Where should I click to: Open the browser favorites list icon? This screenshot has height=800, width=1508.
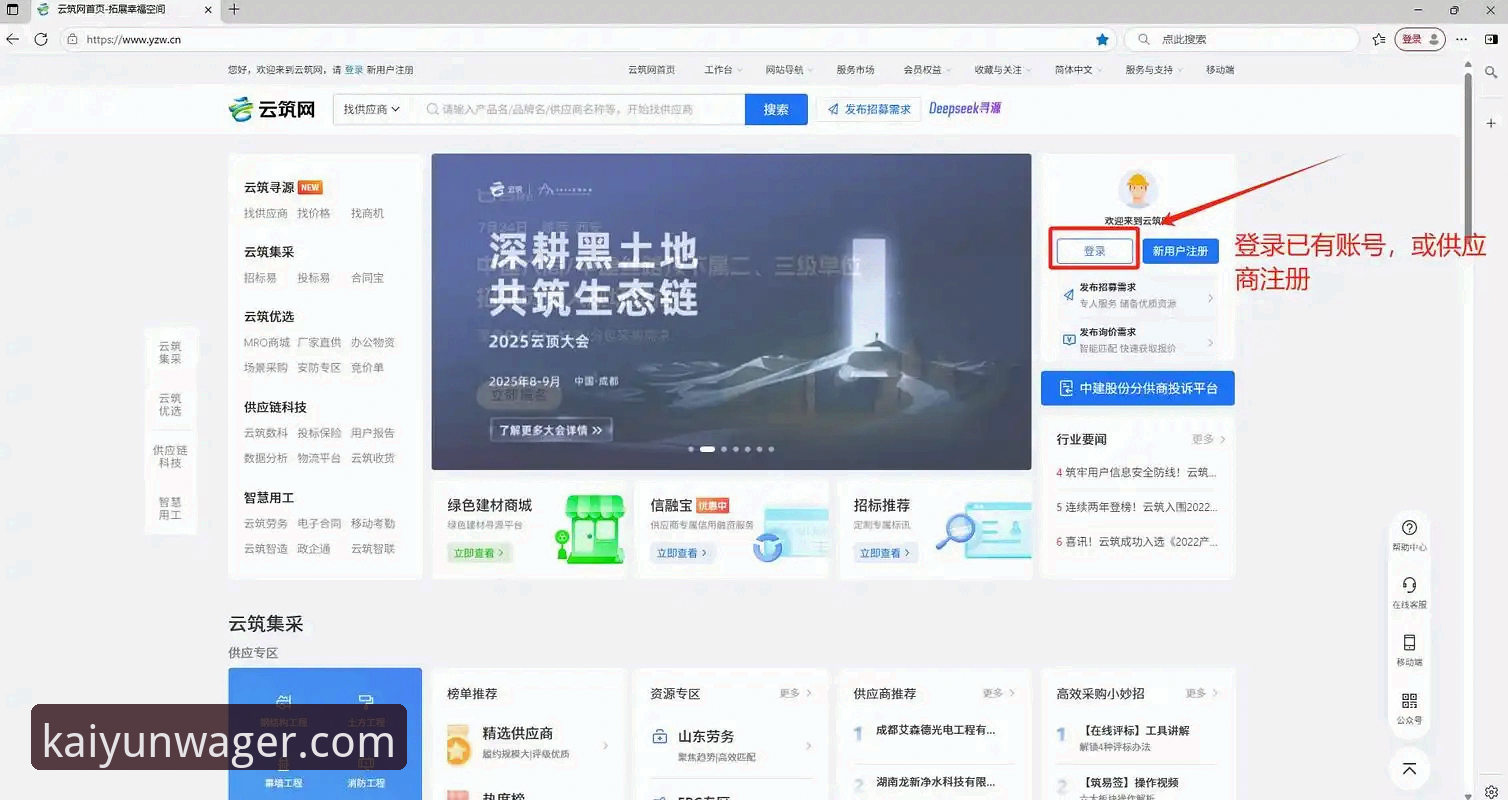pyautogui.click(x=1379, y=39)
